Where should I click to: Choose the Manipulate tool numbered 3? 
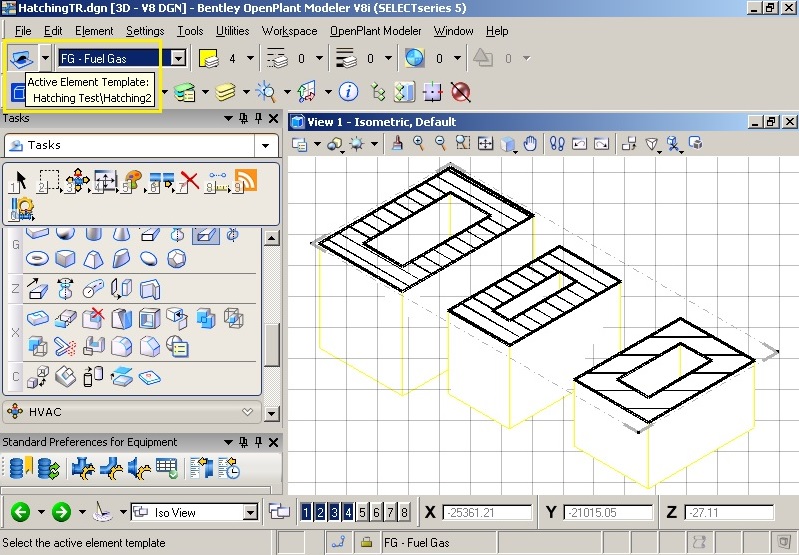click(x=76, y=181)
